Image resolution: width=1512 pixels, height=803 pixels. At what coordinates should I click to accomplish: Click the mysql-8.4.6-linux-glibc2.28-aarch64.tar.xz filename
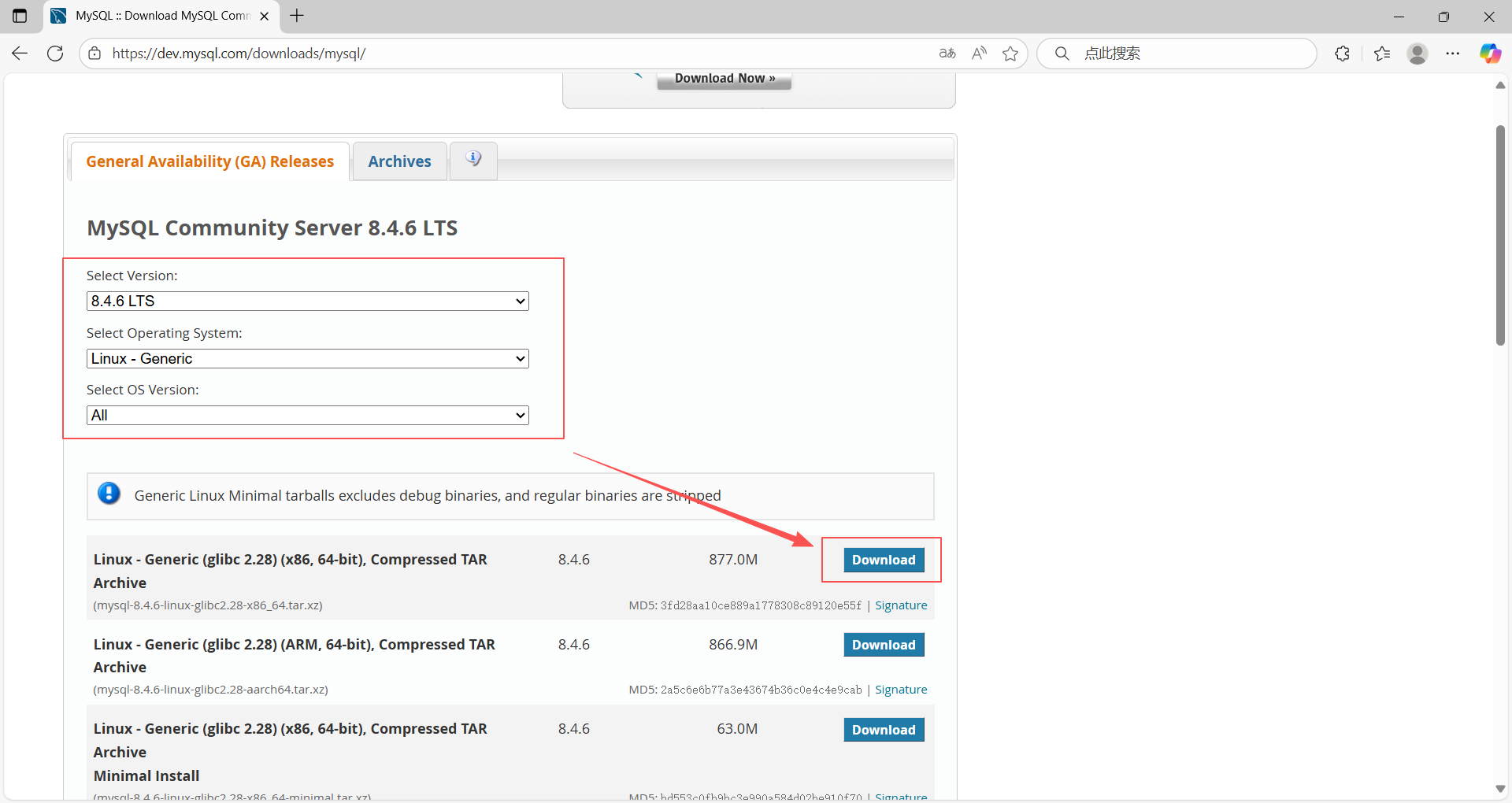coord(210,690)
